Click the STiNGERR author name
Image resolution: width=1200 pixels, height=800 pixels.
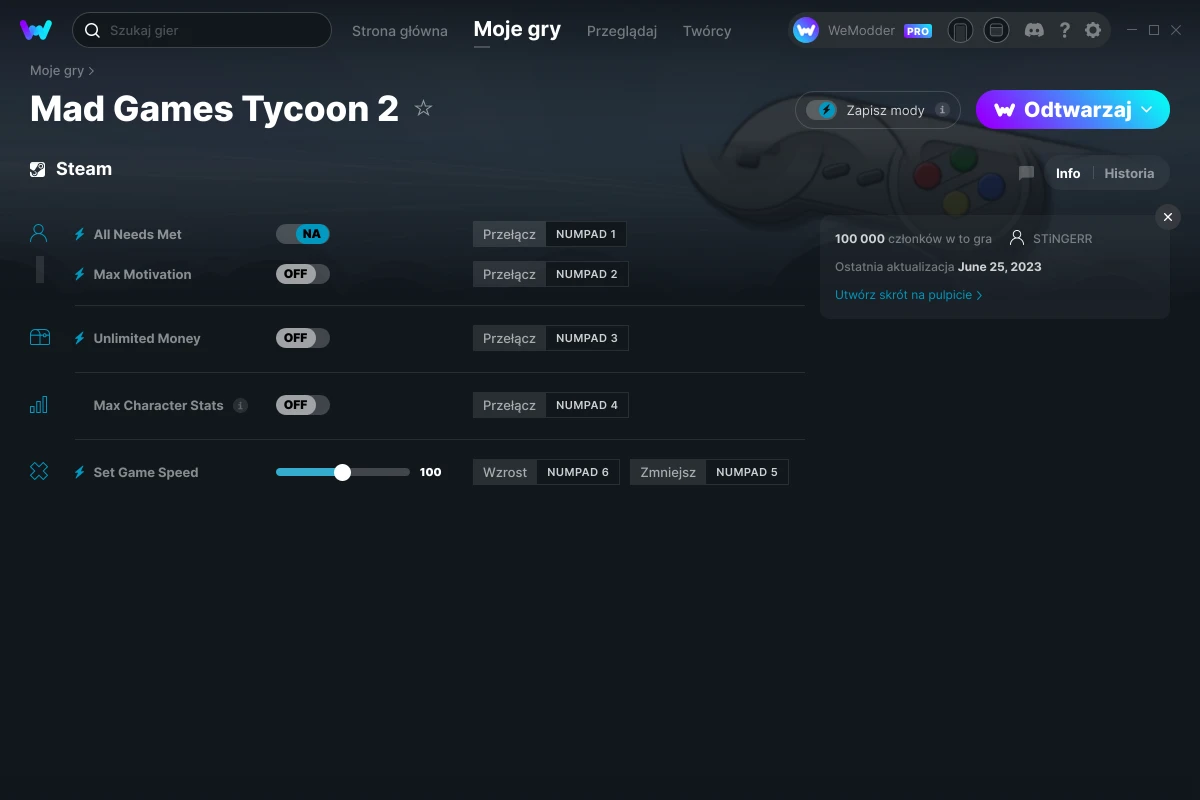coord(1063,239)
